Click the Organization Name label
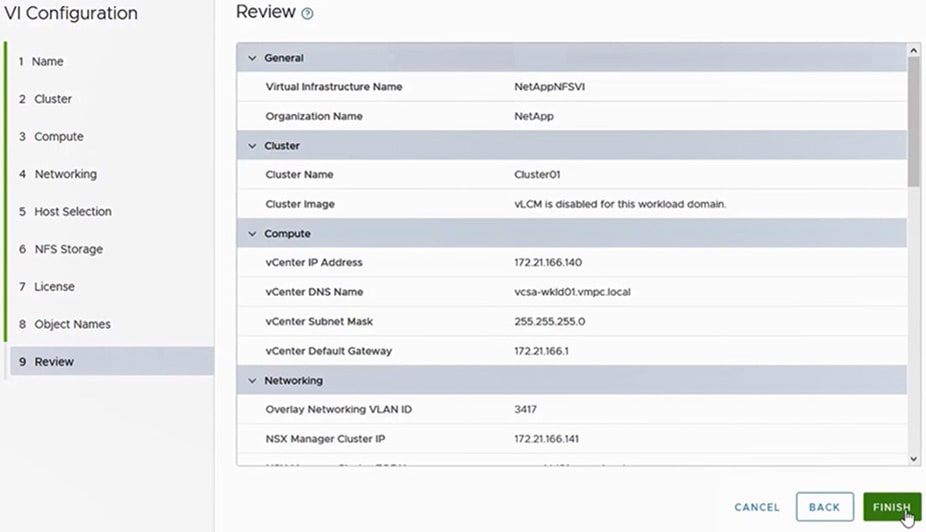Viewport: 926px width, 532px height. 314,116
